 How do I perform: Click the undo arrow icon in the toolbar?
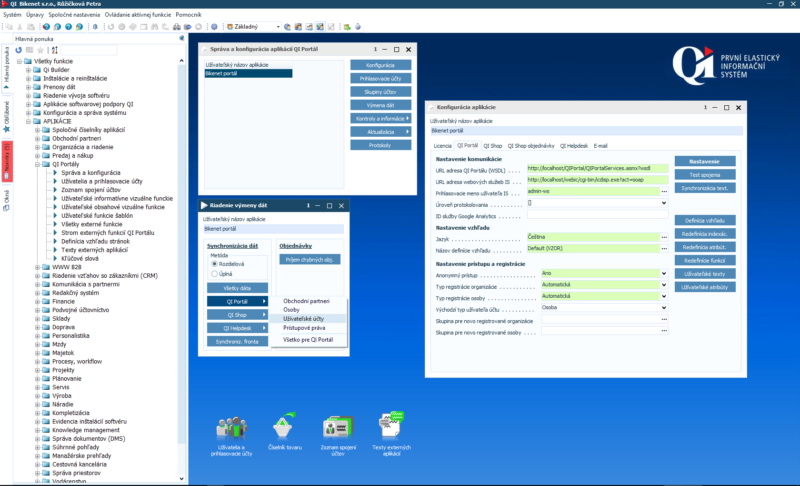click(x=111, y=27)
